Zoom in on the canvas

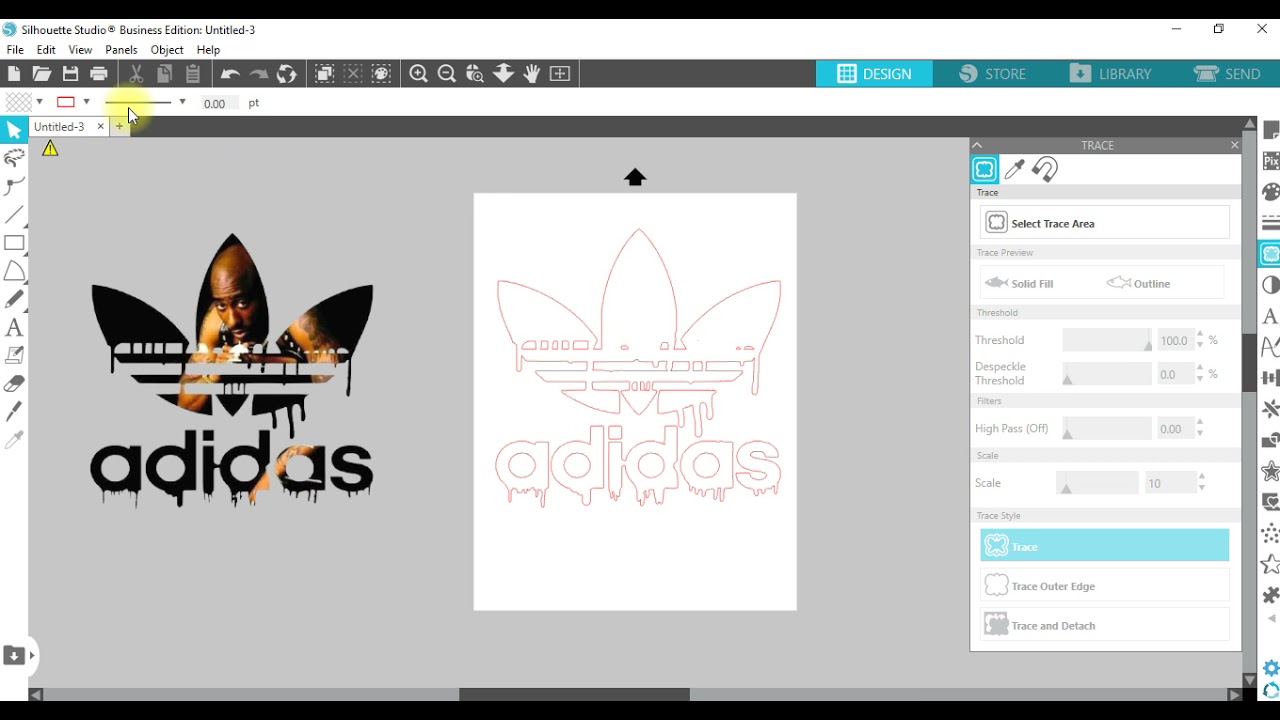click(x=418, y=74)
